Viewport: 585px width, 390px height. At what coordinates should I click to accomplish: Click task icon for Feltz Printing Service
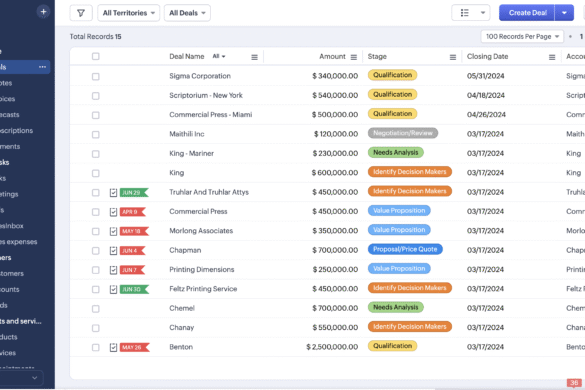pos(113,289)
